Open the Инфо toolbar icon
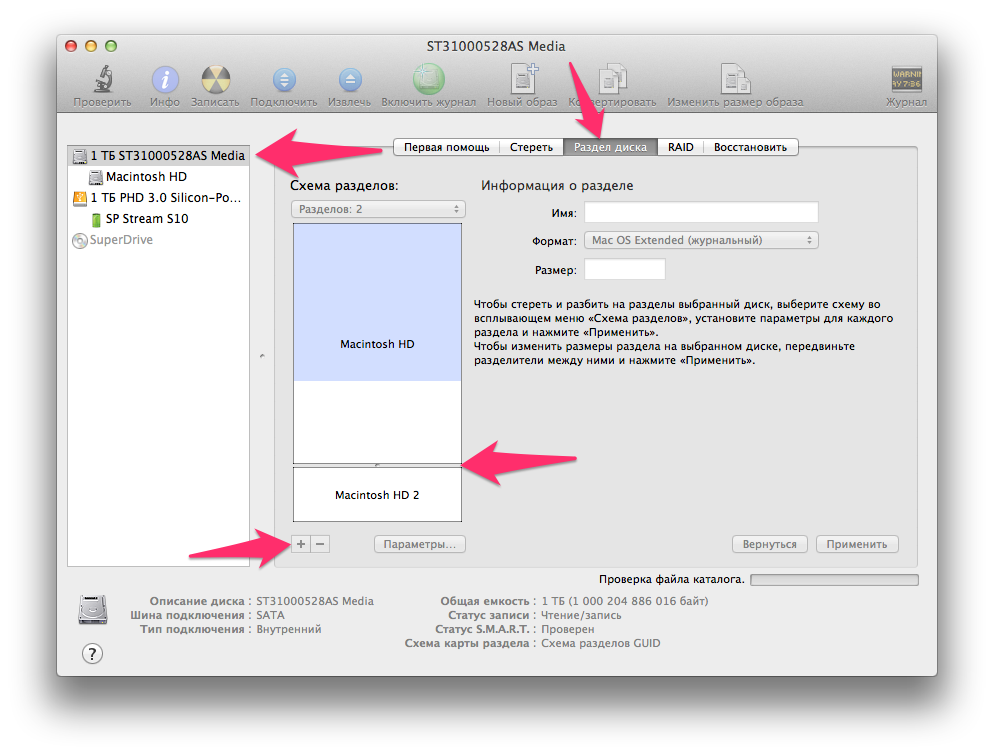Image resolution: width=994 pixels, height=755 pixels. point(165,80)
